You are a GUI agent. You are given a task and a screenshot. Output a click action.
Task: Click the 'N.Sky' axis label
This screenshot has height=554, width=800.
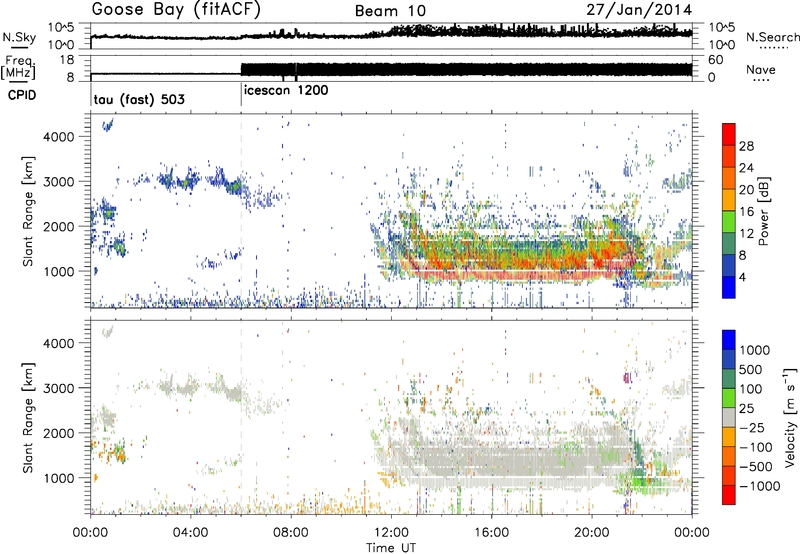[x=19, y=37]
